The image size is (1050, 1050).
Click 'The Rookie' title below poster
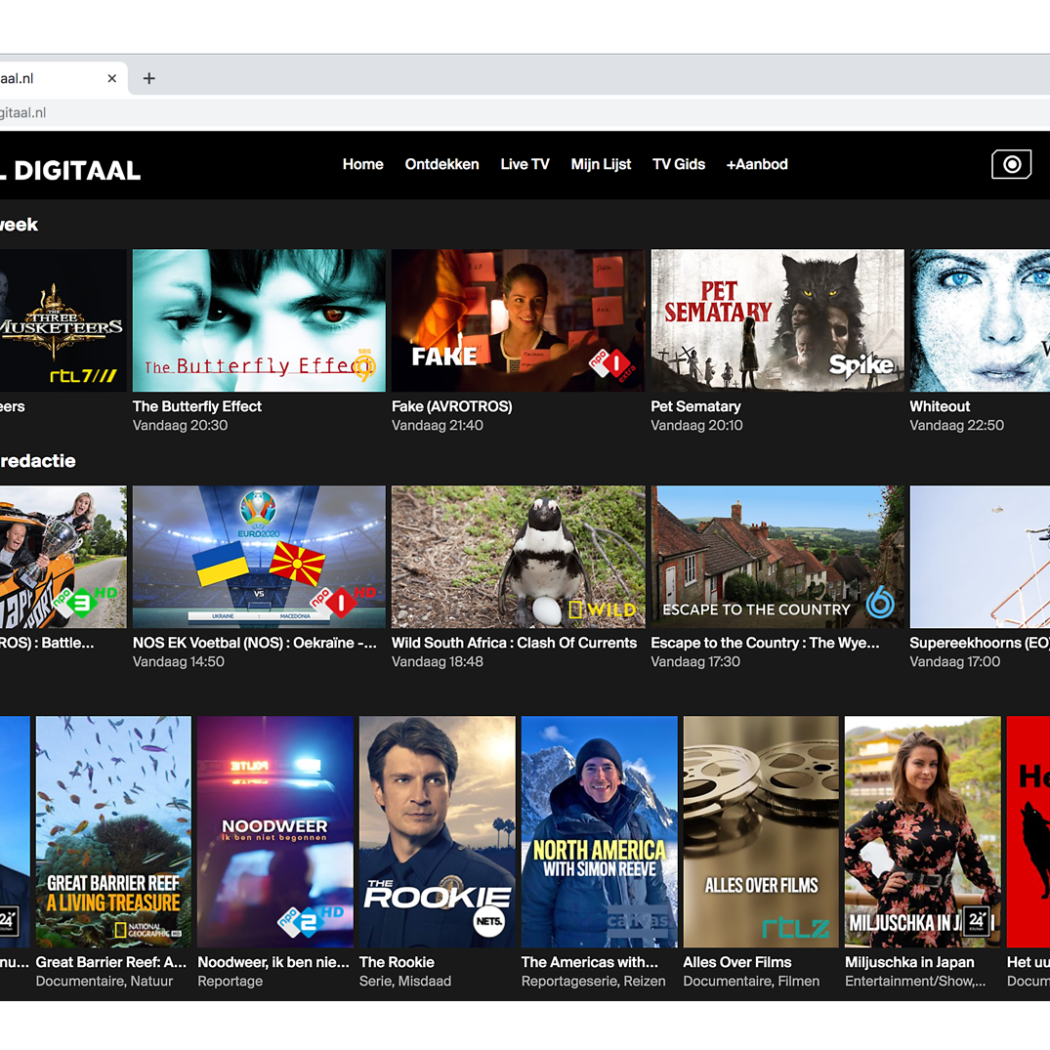(396, 962)
